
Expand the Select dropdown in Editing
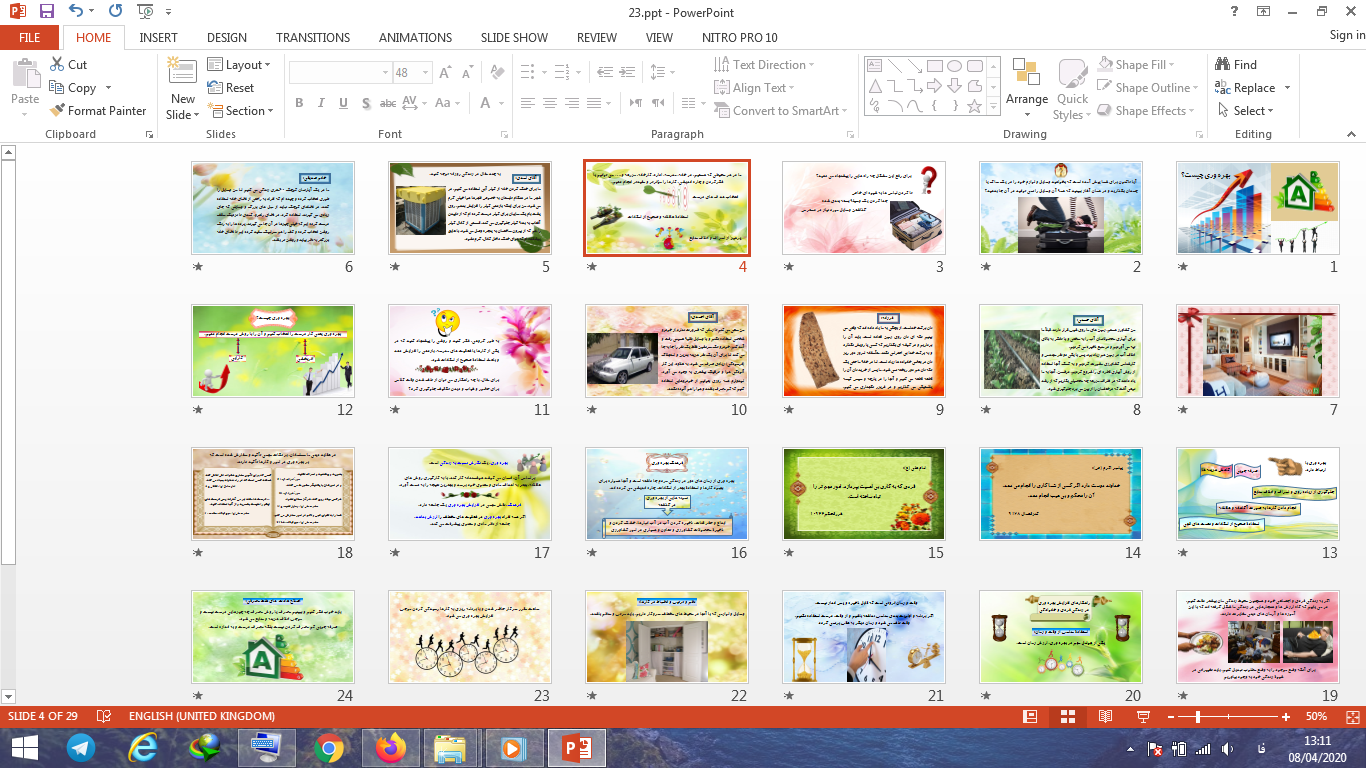point(1253,111)
